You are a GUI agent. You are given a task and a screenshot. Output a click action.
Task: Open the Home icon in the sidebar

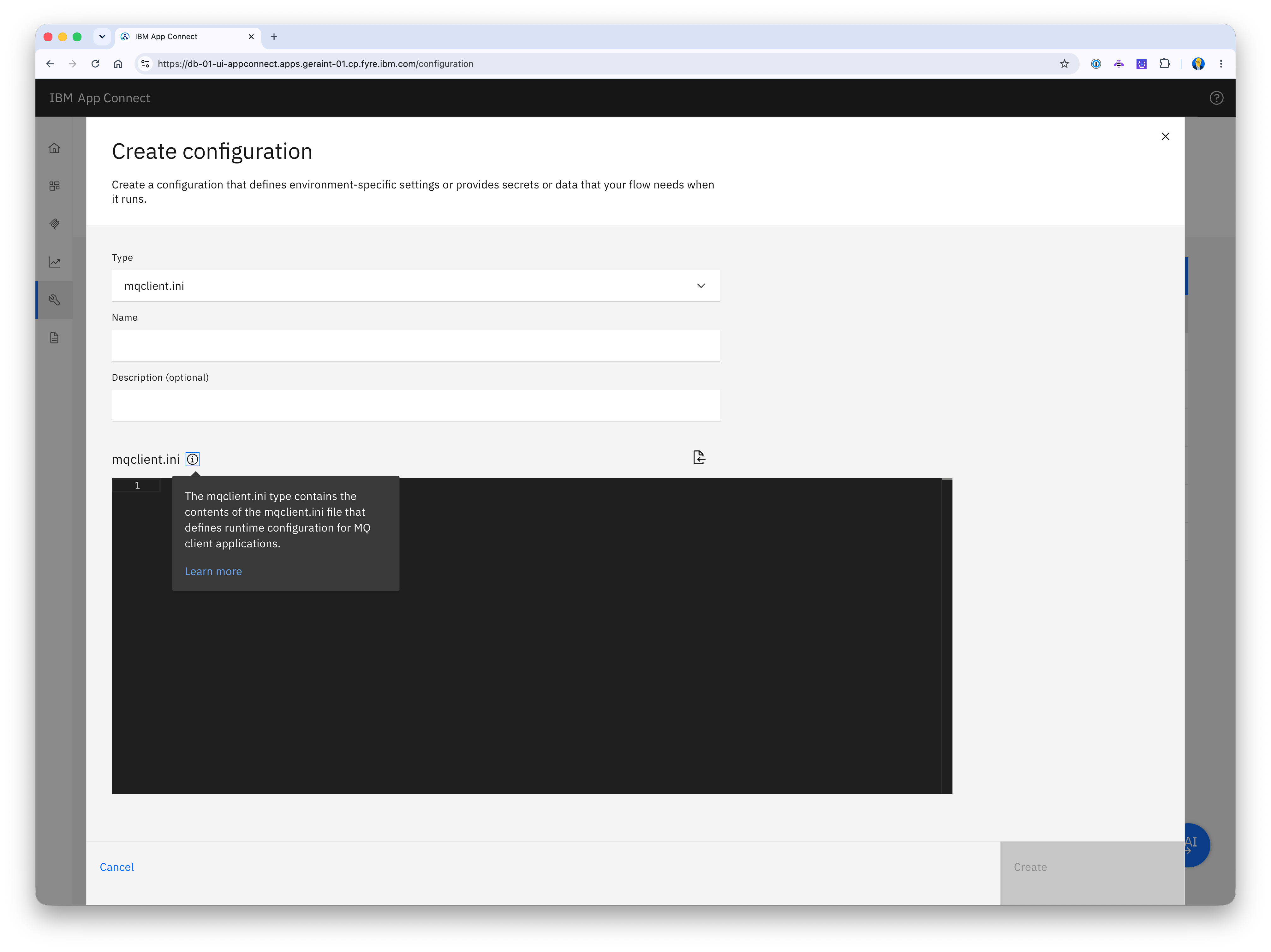55,148
